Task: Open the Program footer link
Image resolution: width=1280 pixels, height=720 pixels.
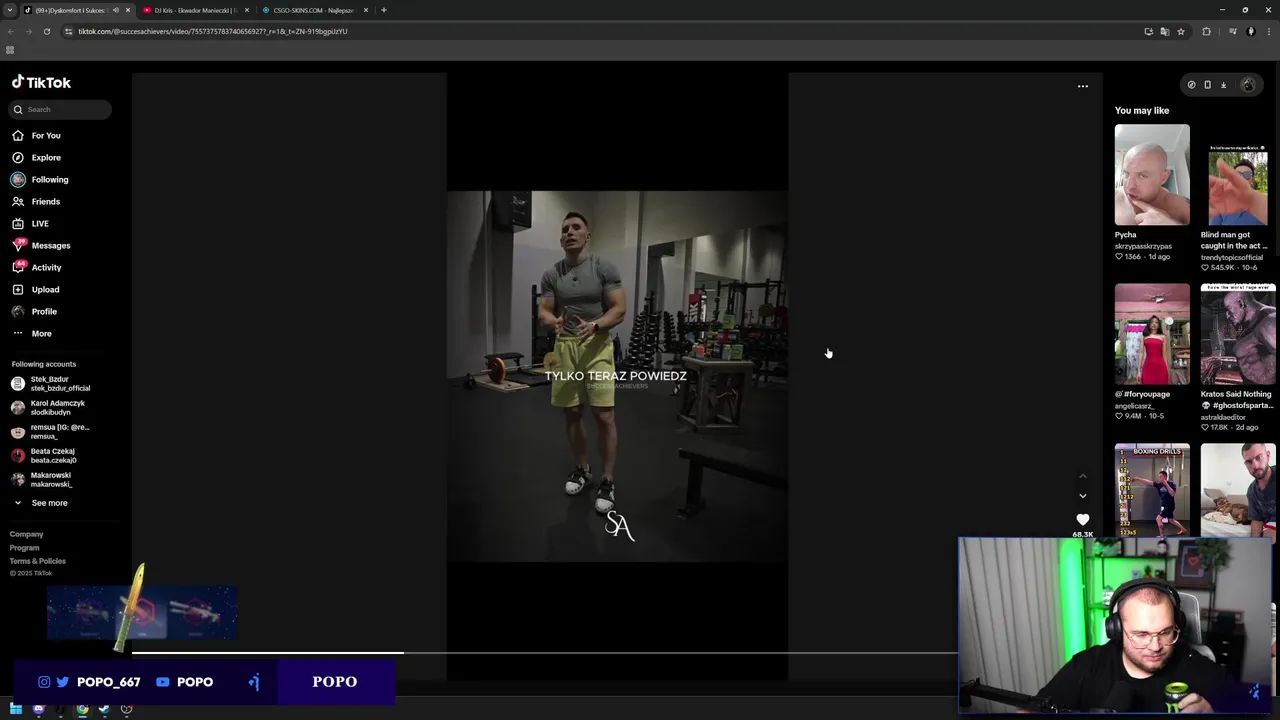Action: [25, 547]
